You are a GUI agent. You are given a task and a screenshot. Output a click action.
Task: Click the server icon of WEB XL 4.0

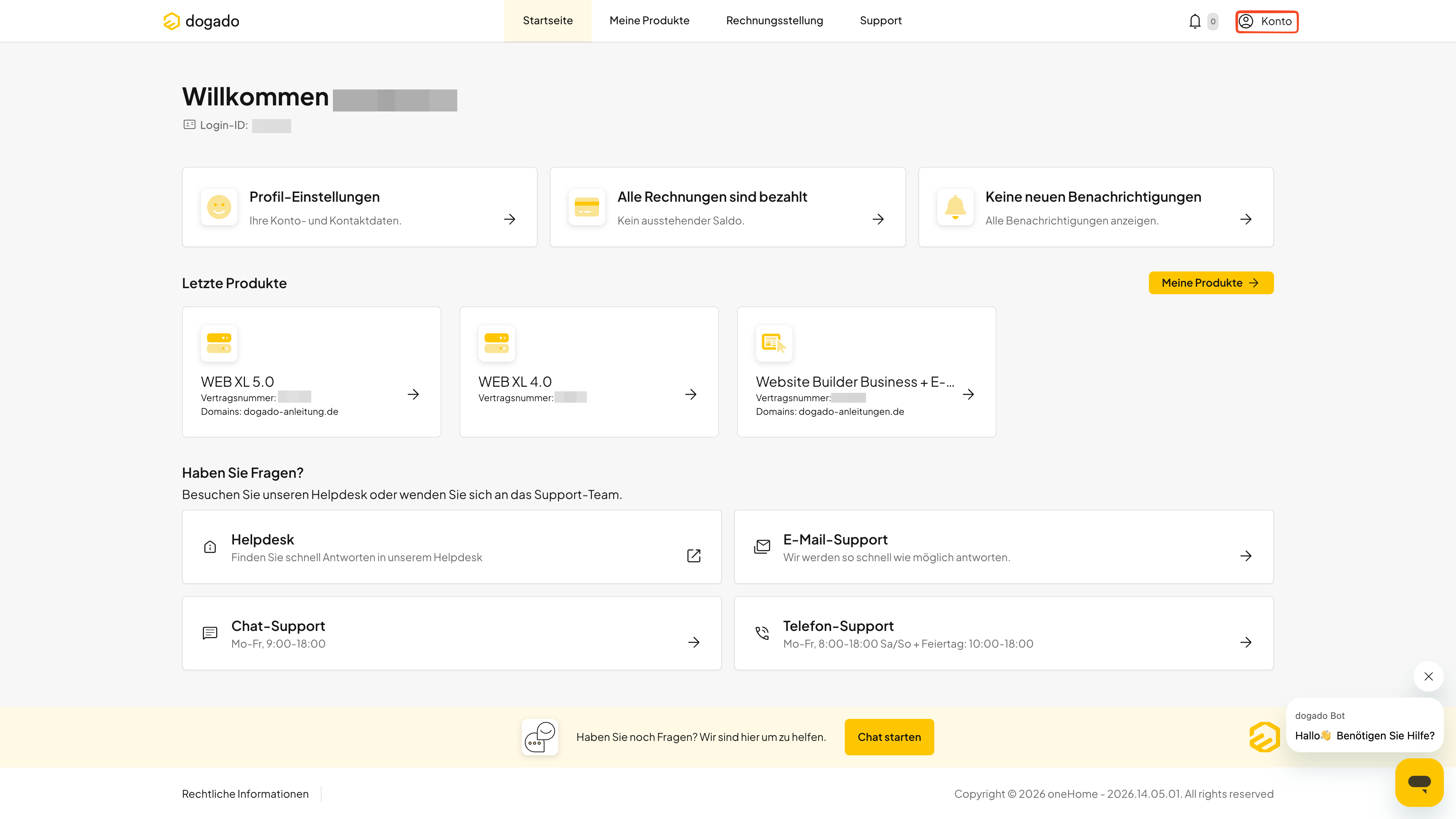click(496, 343)
